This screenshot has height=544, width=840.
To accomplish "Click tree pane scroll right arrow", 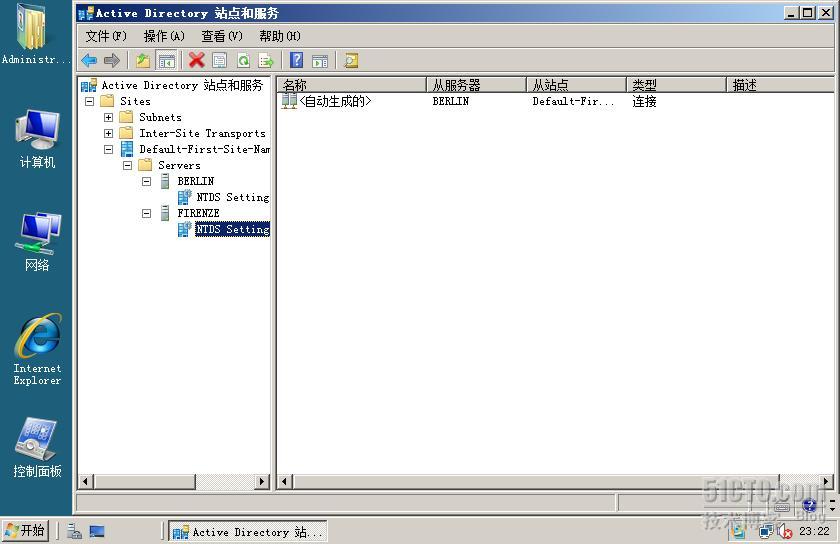I will coord(261,481).
